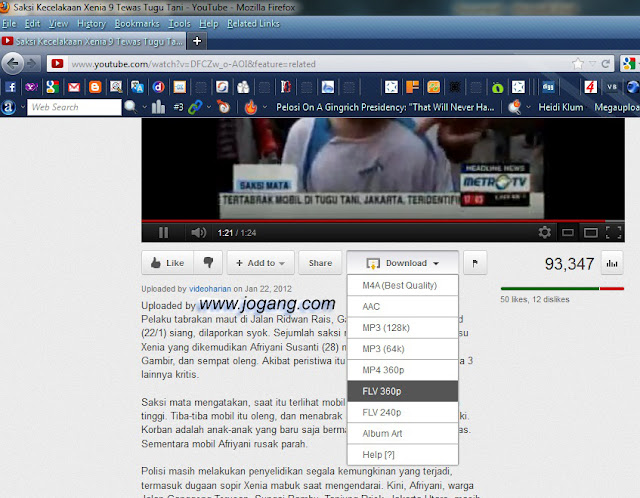Switch player to large size mode
Viewport: 640px width, 498px height.
point(591,233)
